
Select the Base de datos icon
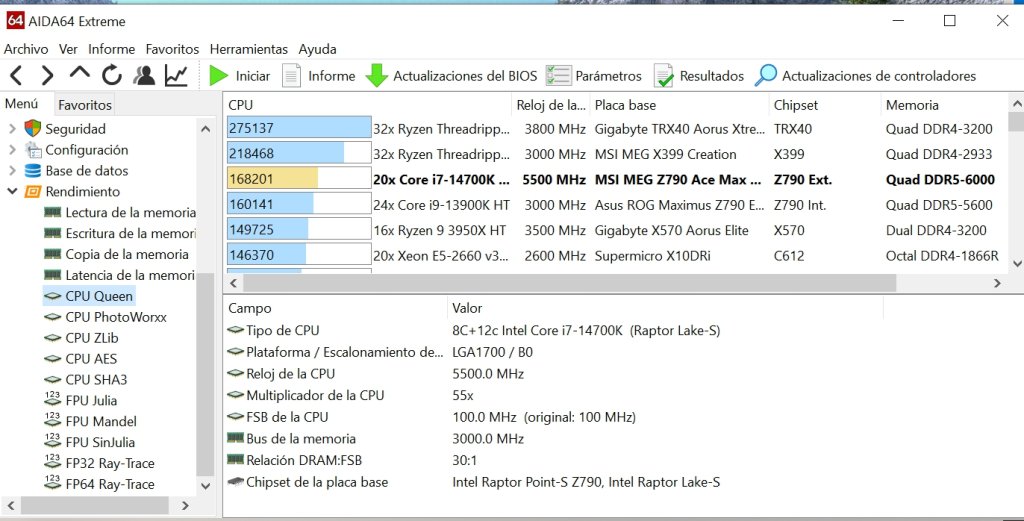33,170
